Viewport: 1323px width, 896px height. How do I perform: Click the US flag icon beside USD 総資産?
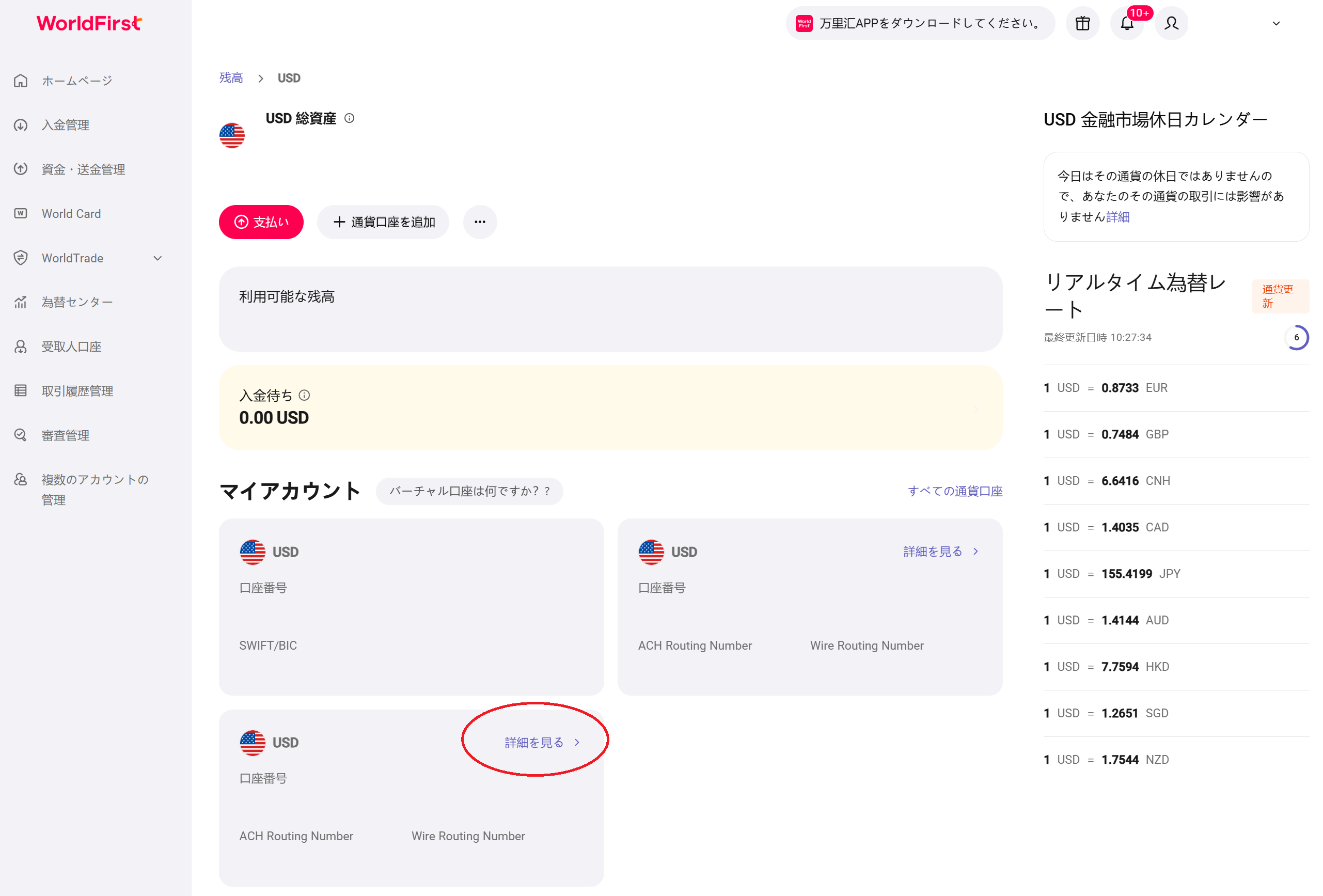point(232,135)
